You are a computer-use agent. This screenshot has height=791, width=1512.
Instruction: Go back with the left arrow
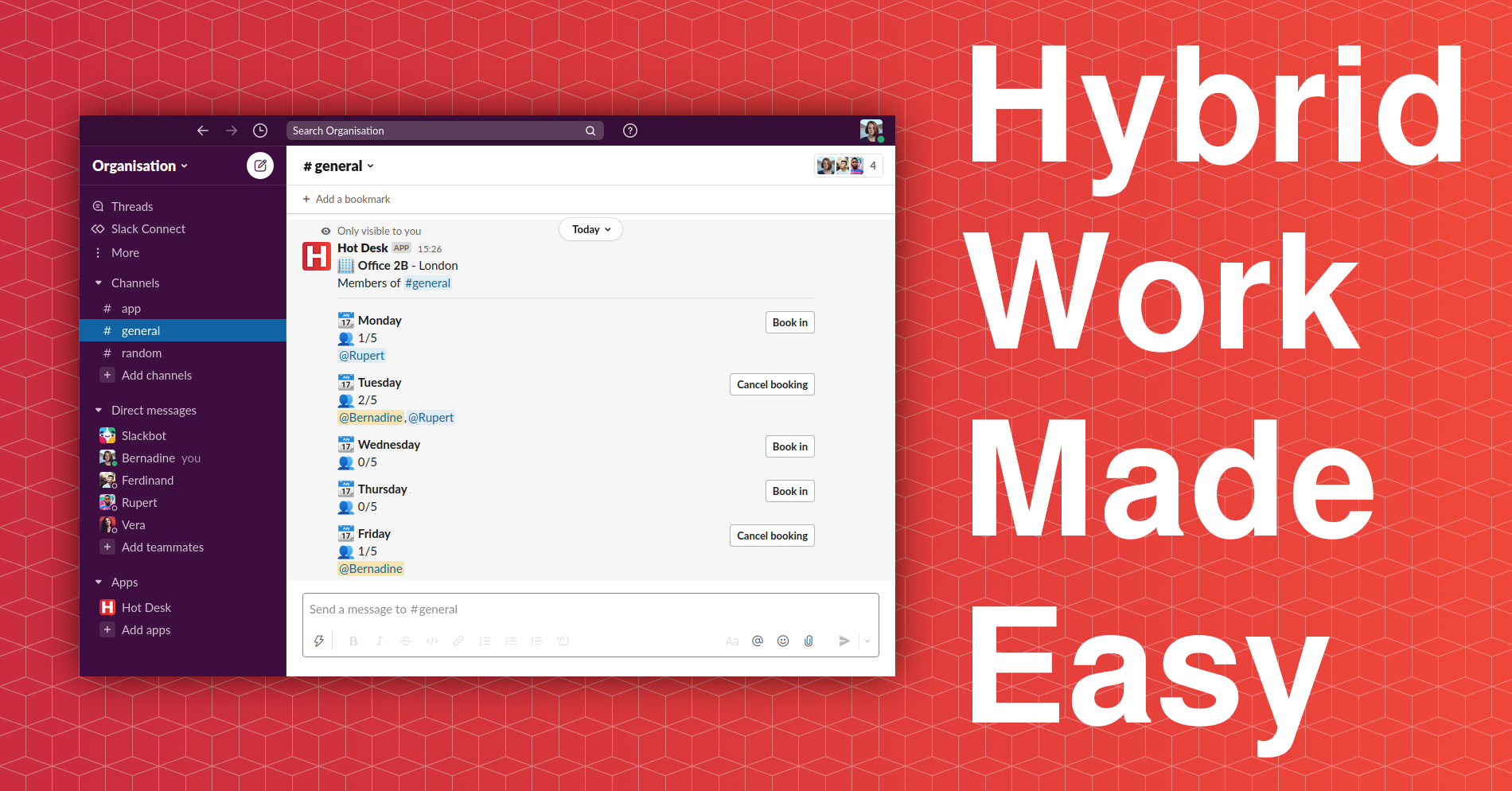click(203, 131)
